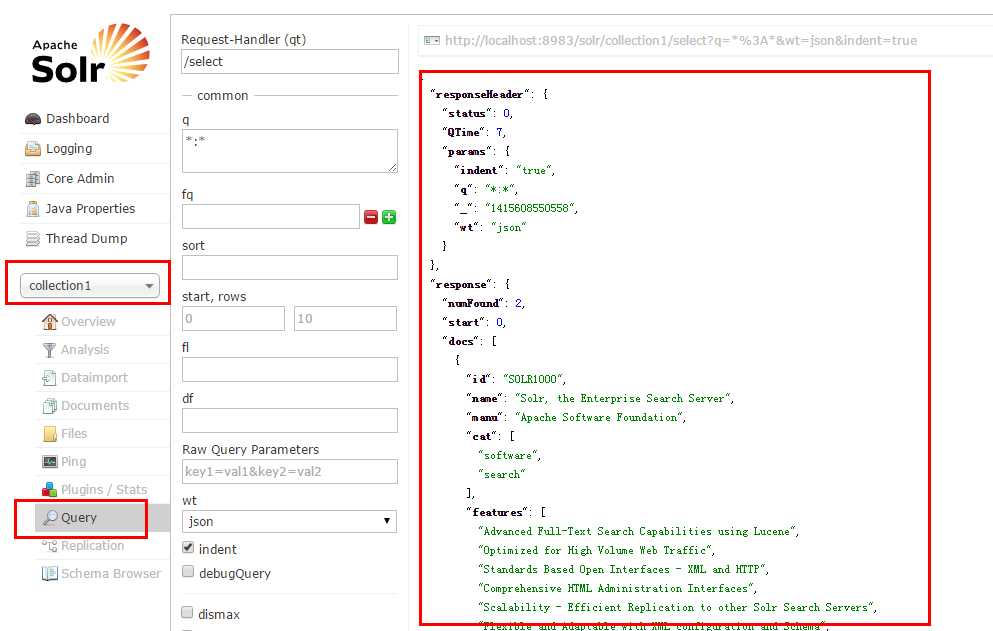Click the Dataimport document icon
993x631 pixels.
[49, 378]
